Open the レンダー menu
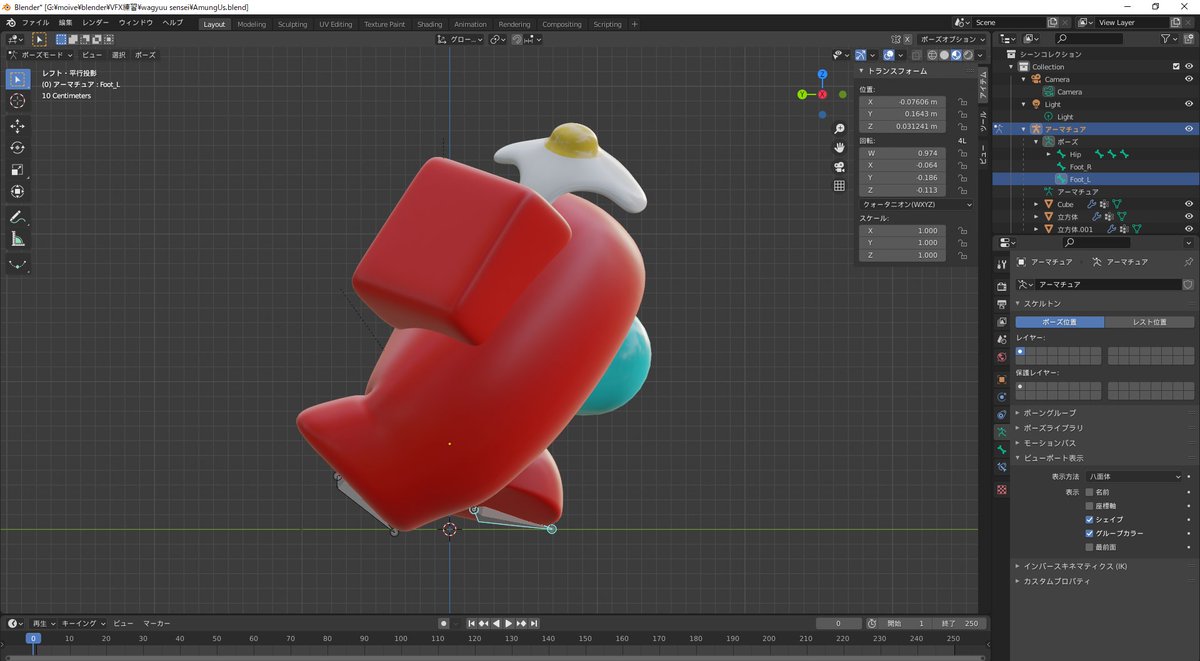 point(96,23)
